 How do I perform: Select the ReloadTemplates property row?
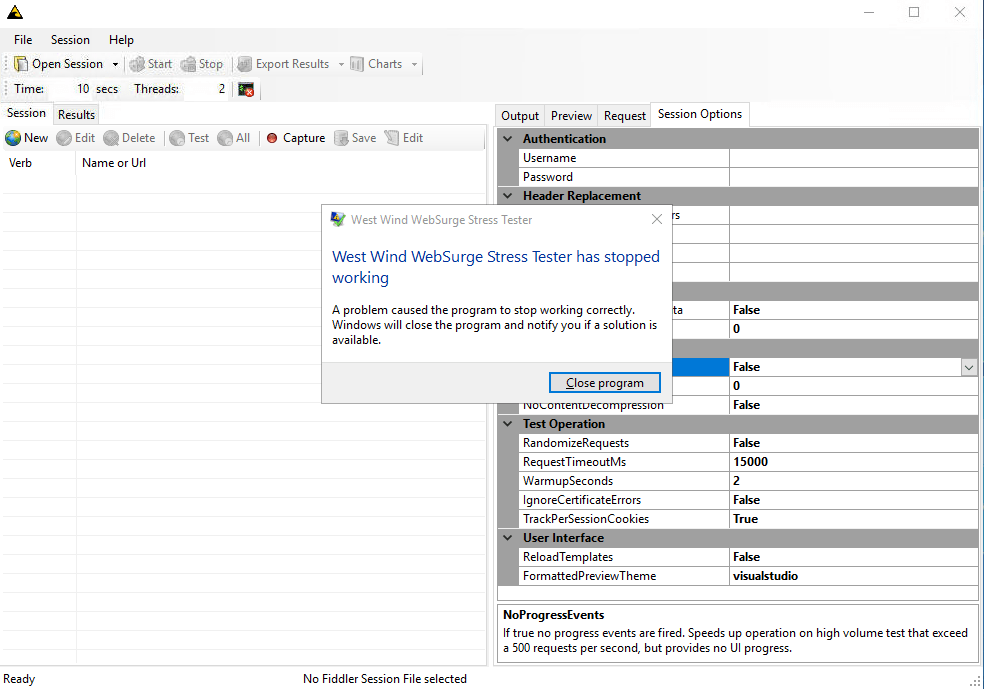point(748,557)
